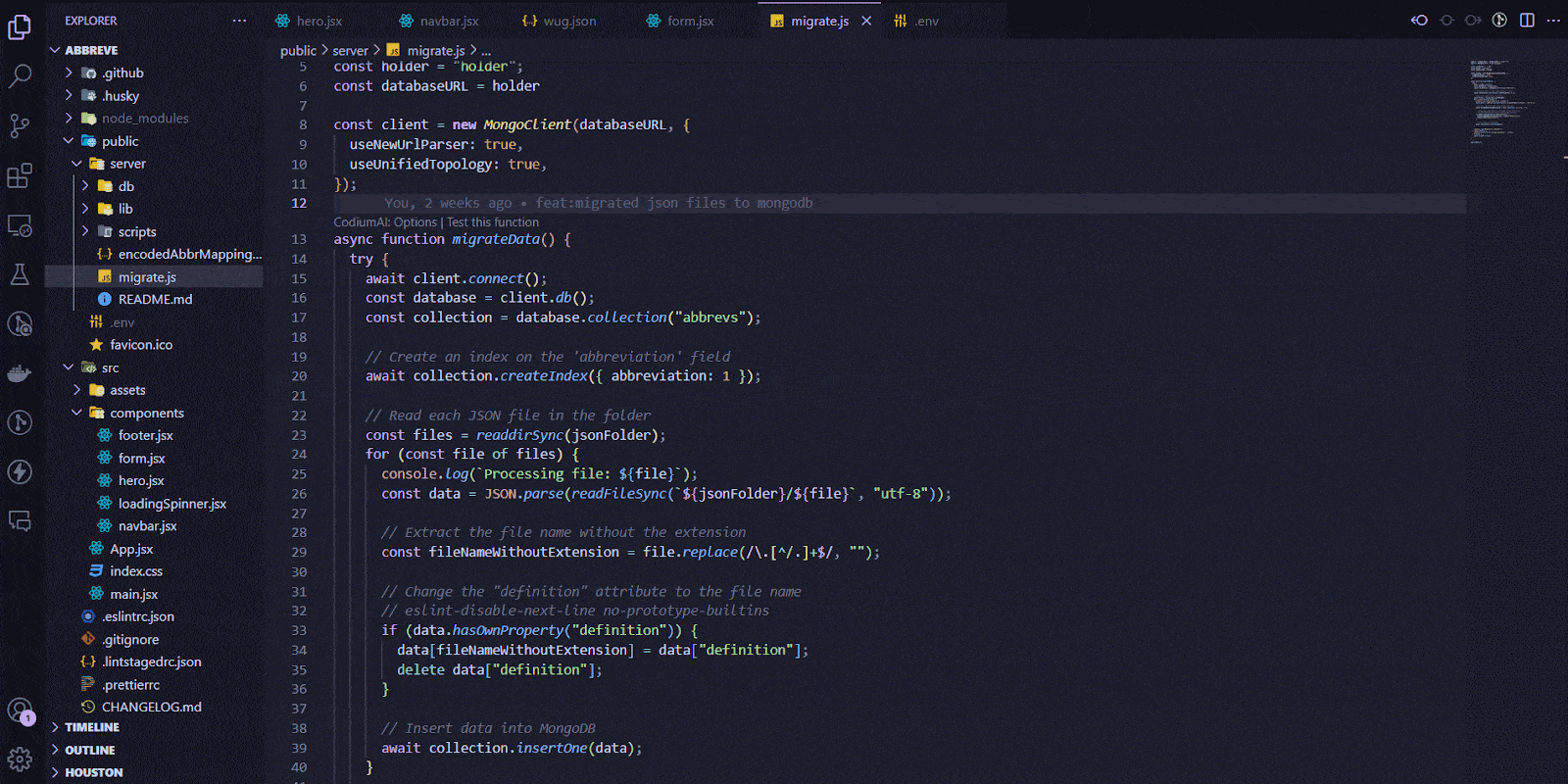Click 'server' in the breadcrumb path

point(350,51)
